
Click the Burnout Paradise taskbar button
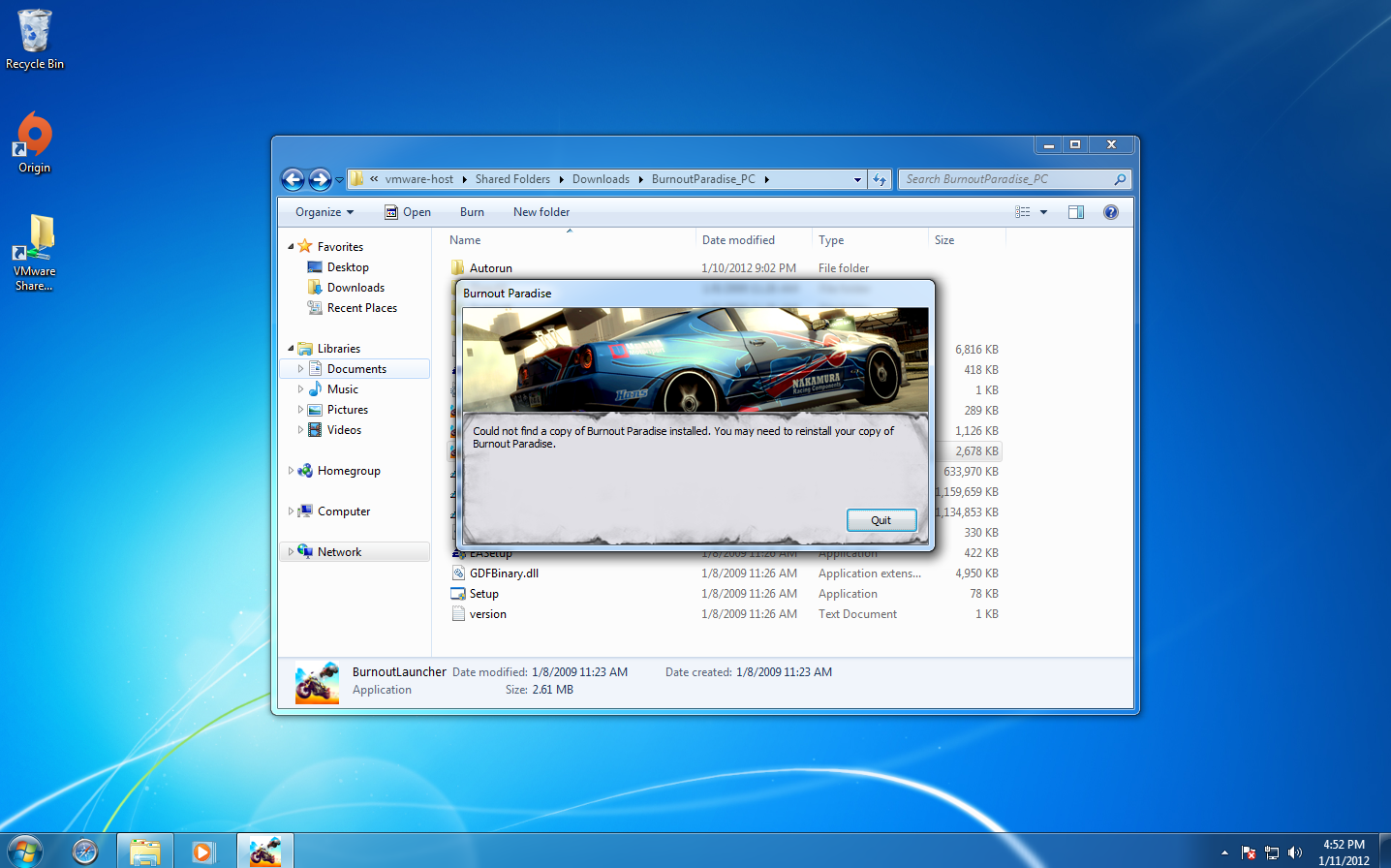[x=264, y=851]
